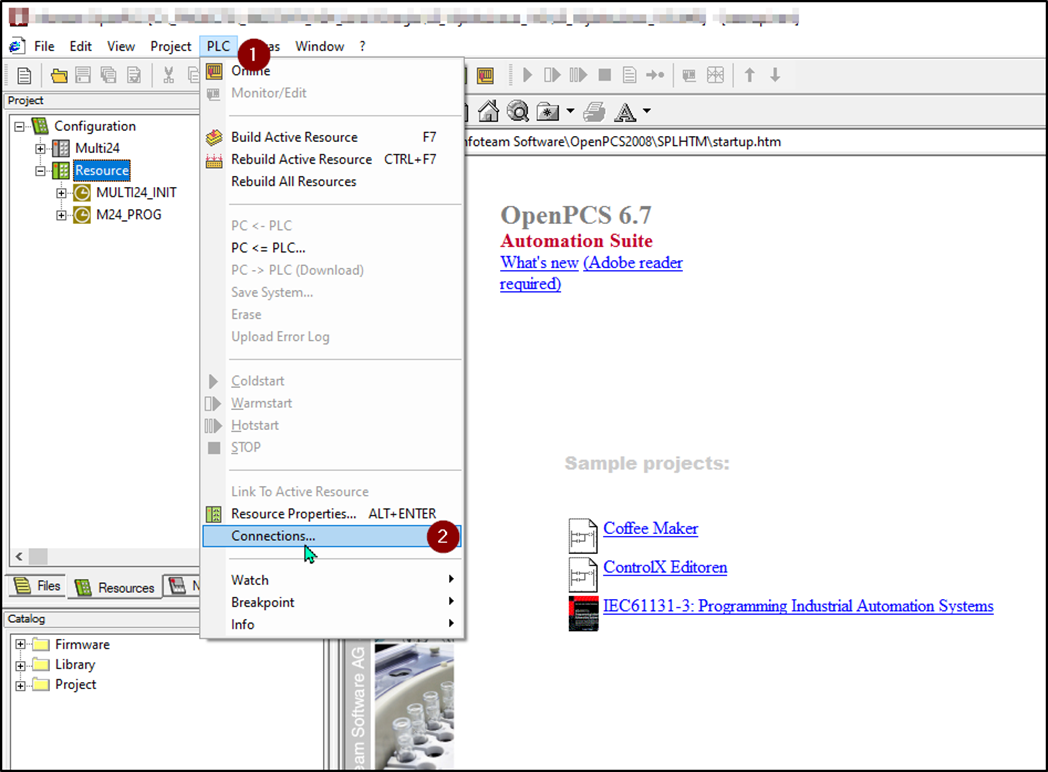This screenshot has width=1048, height=772.
Task: Click the ControlX Editoren document icon
Action: click(x=583, y=574)
